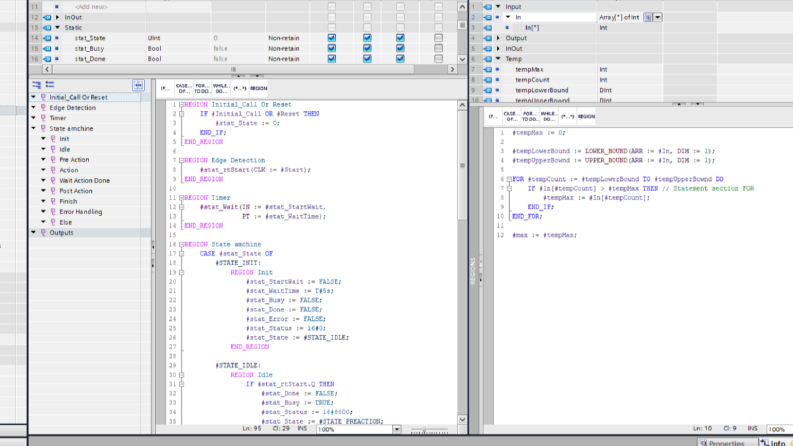Click the right editor zoom 100% field

[779, 429]
